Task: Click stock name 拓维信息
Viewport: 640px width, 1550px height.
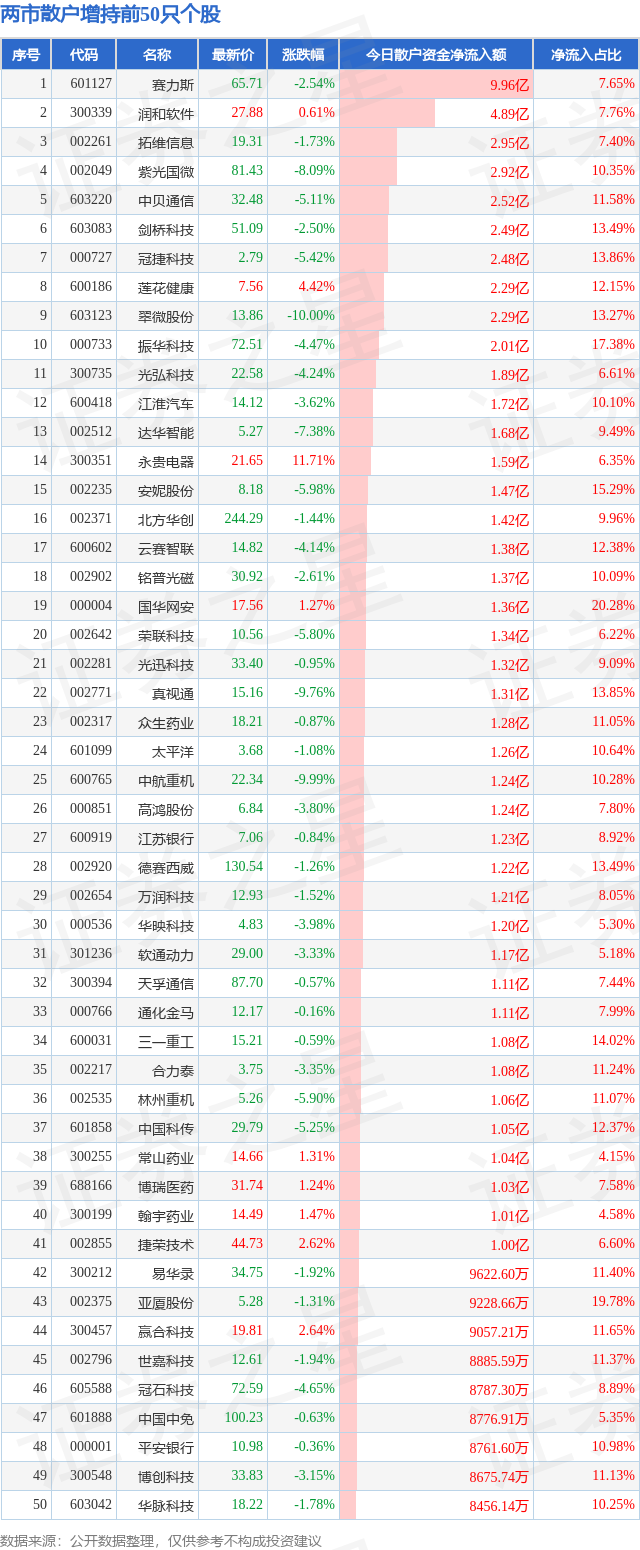Action: 166,142
